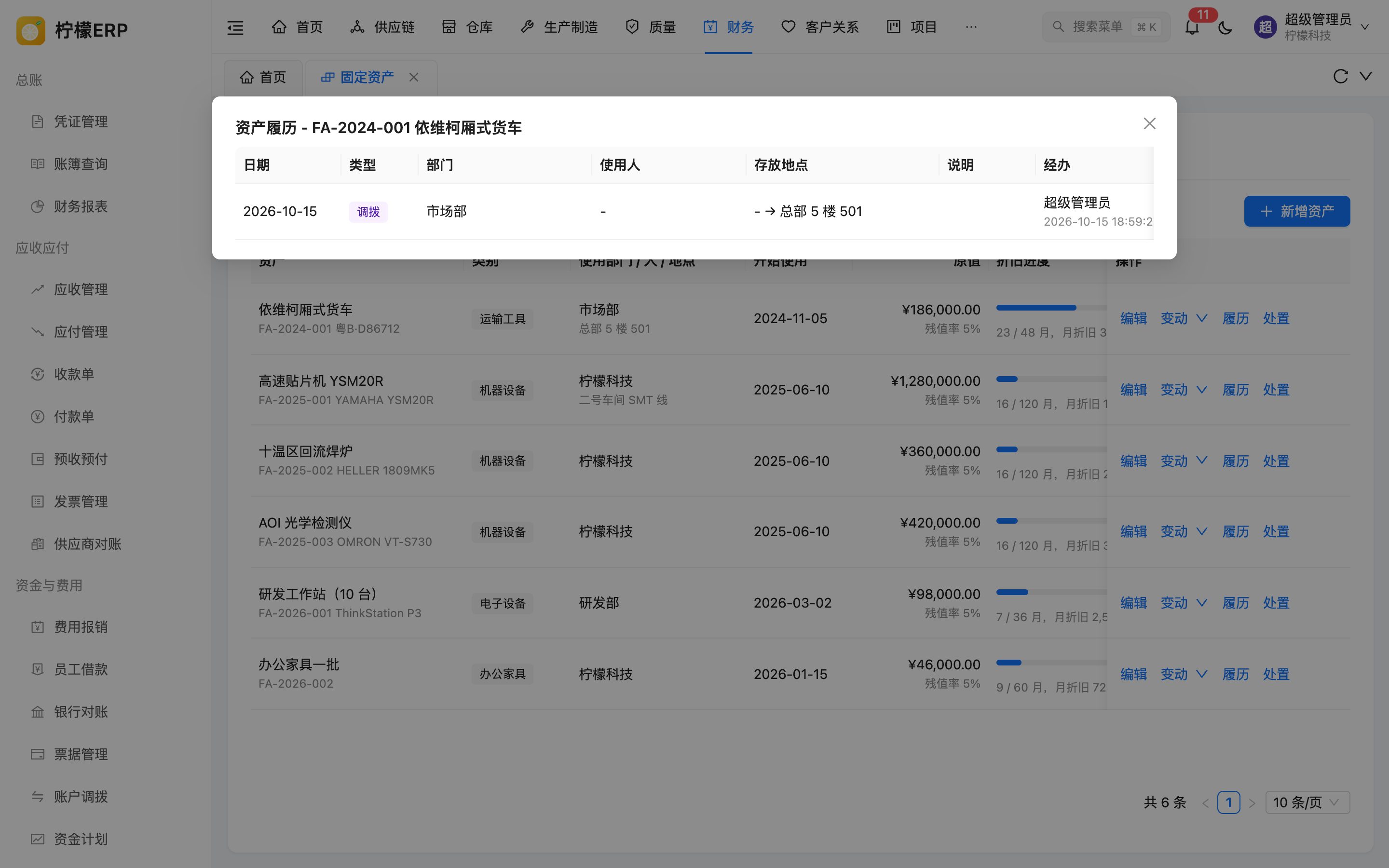Open the 客户关系 menu
Viewport: 1389px width, 868px height.
pos(819,27)
